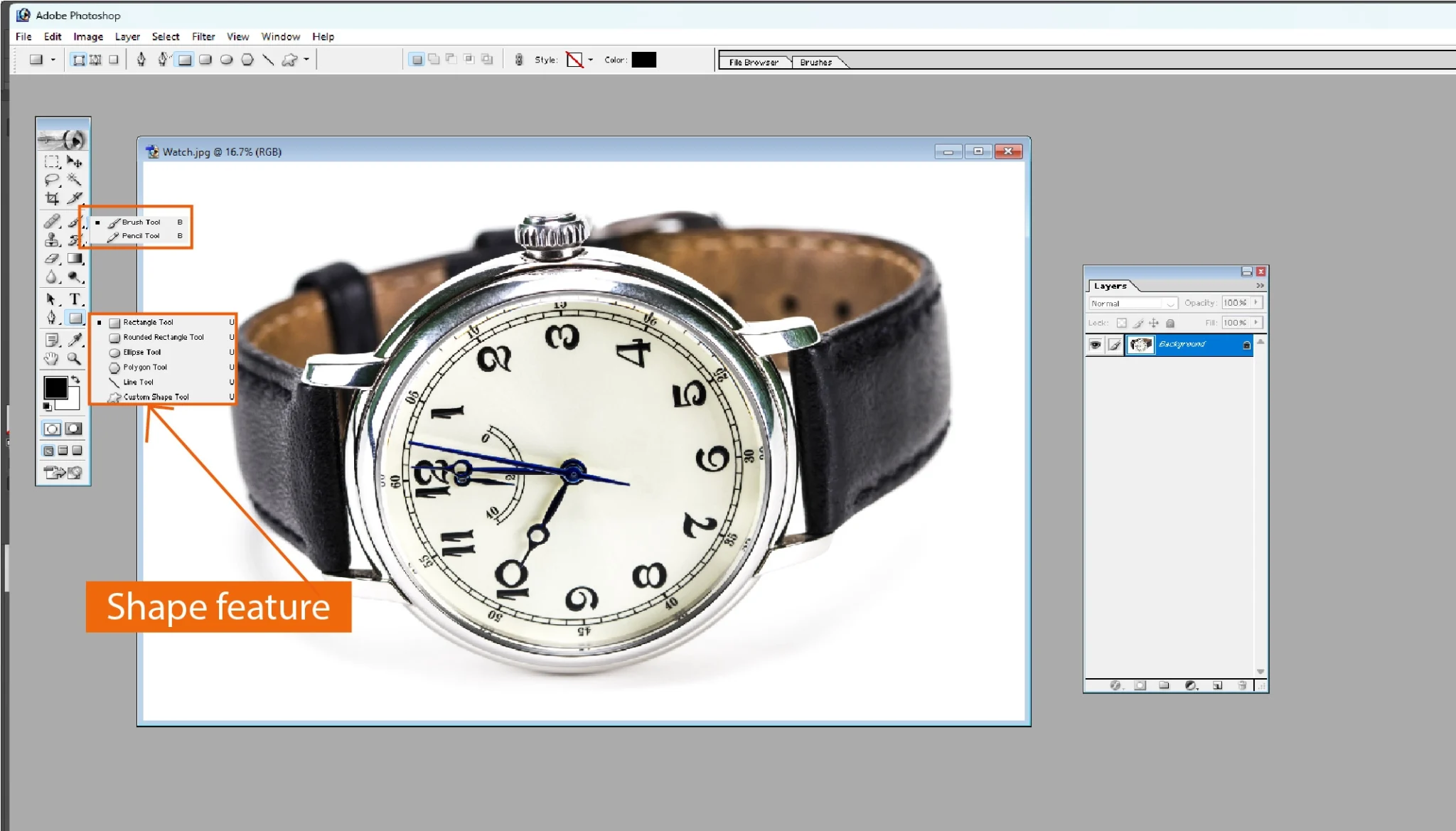Enable lock image pixels
The width and height of the screenshot is (1456, 831).
[x=1137, y=323]
